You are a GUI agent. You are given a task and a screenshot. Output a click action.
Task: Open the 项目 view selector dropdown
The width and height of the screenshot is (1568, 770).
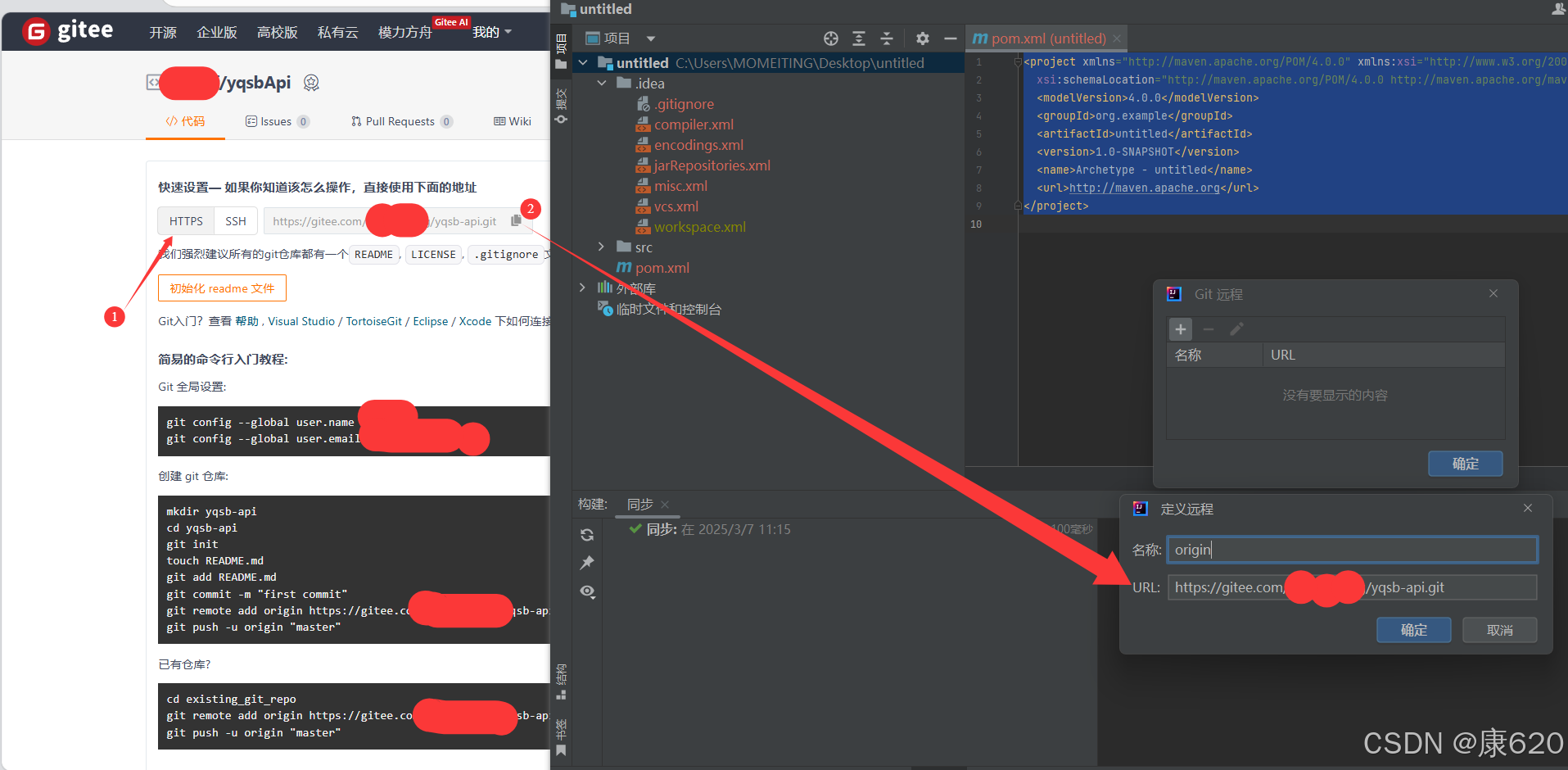tap(621, 38)
